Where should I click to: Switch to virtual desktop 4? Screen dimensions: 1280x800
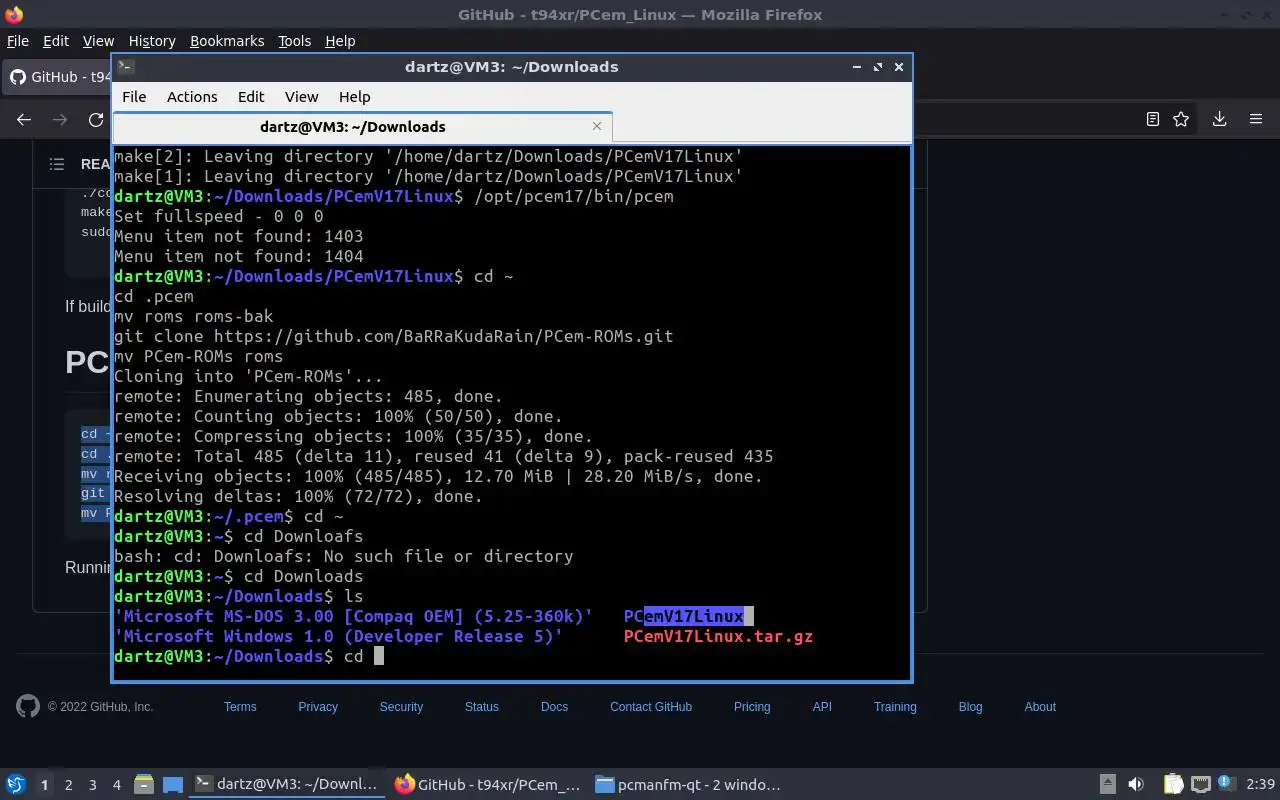pos(116,785)
